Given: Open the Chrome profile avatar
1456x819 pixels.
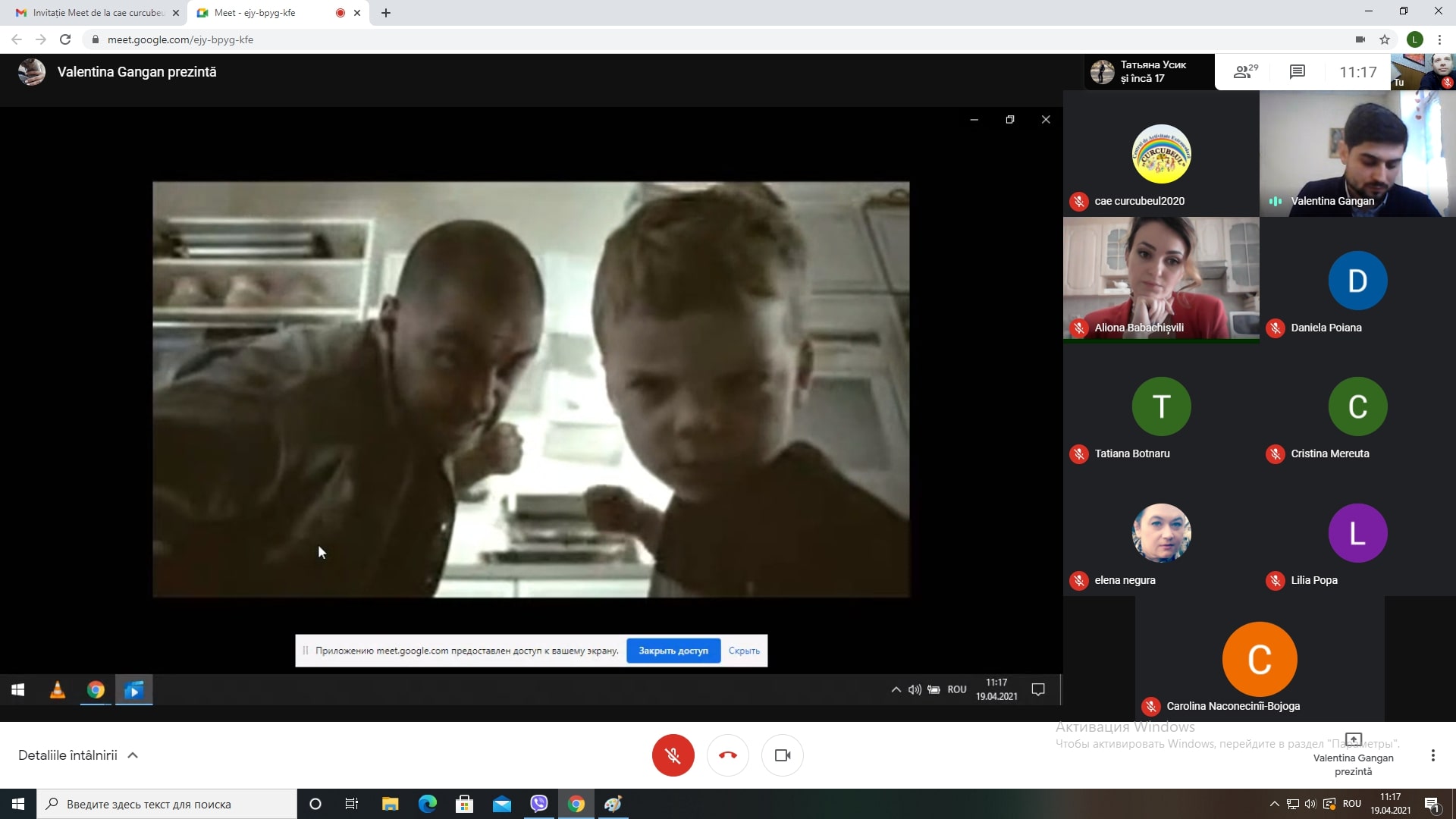Looking at the screenshot, I should [1414, 39].
